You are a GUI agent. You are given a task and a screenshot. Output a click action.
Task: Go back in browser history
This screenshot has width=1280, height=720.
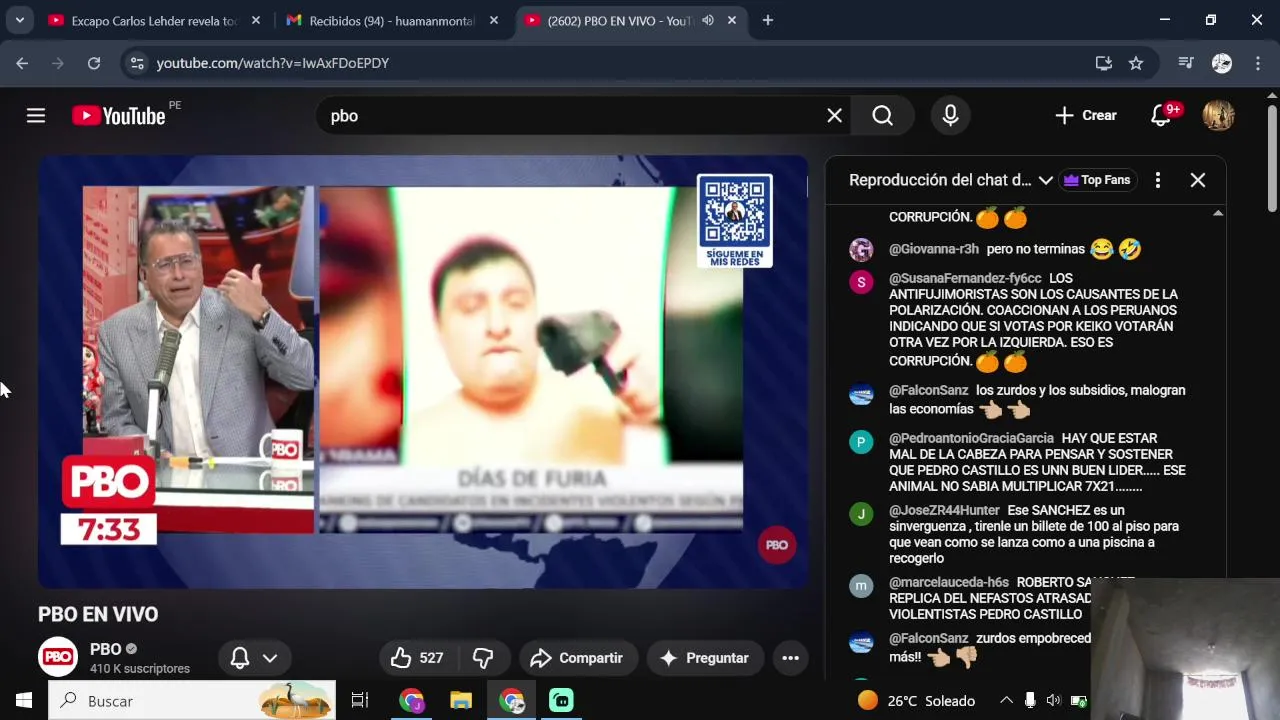pyautogui.click(x=22, y=63)
